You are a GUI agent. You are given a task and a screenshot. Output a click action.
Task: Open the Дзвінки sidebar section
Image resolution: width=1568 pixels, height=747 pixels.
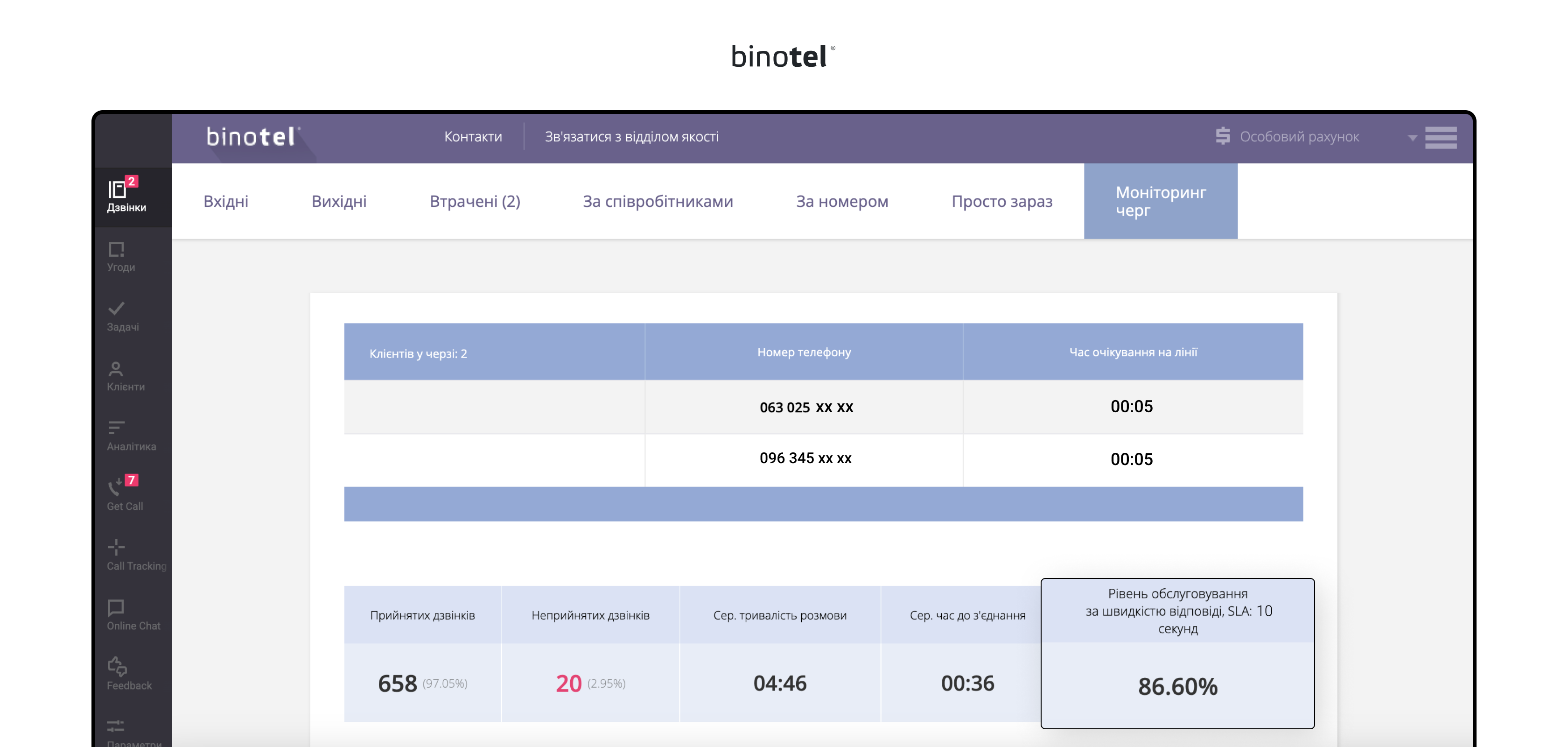point(133,196)
